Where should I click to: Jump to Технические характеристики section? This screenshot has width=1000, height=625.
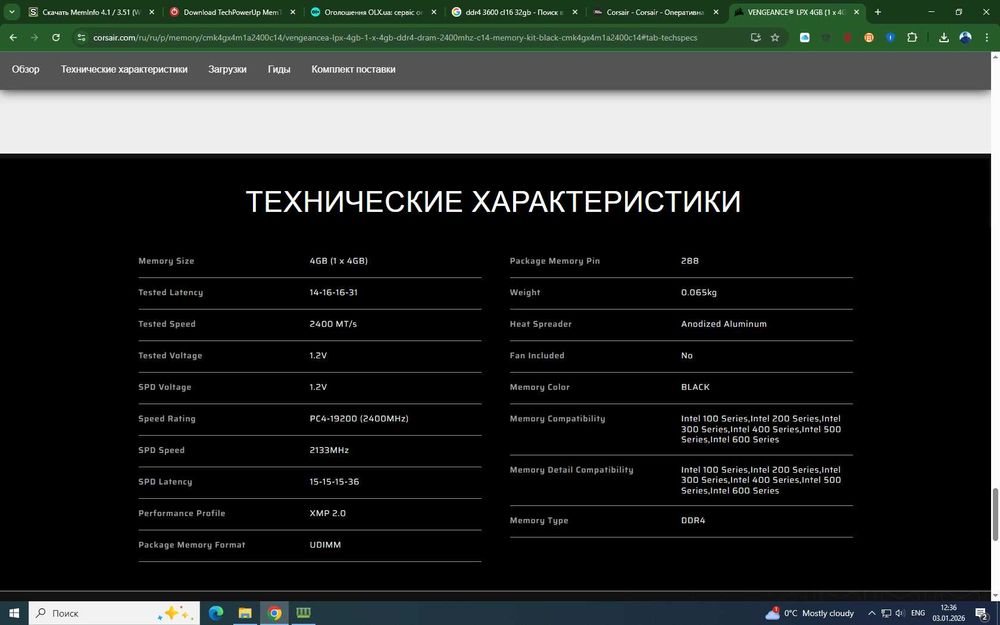(124, 69)
